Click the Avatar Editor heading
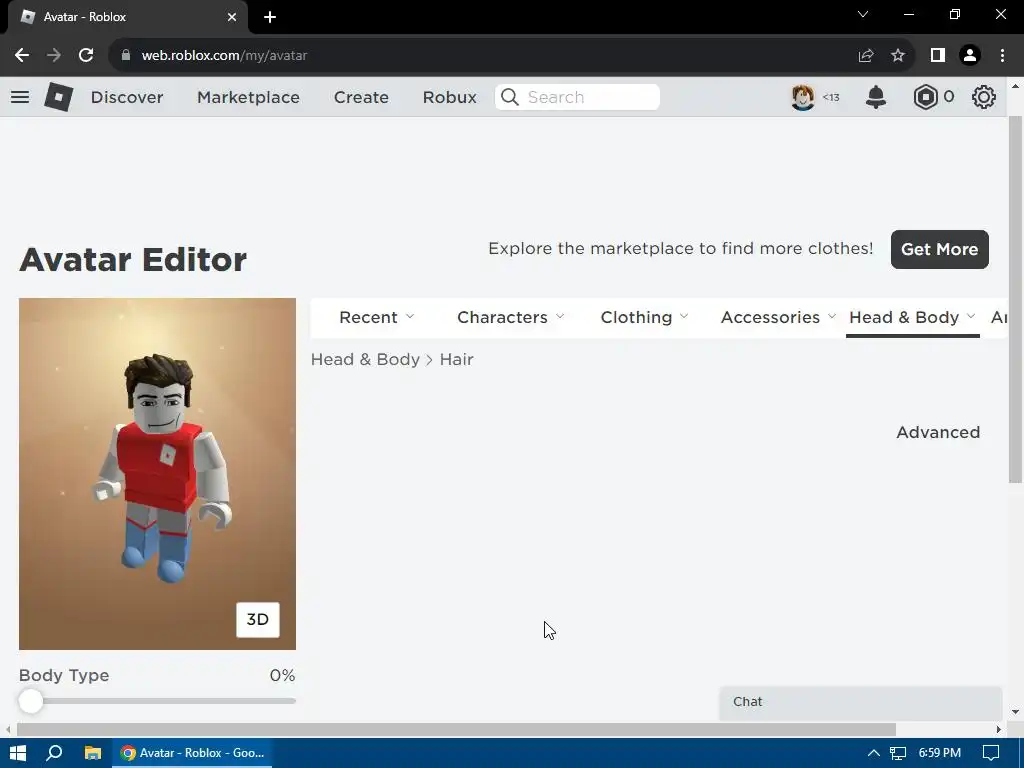The height and width of the screenshot is (768, 1024). tap(133, 260)
